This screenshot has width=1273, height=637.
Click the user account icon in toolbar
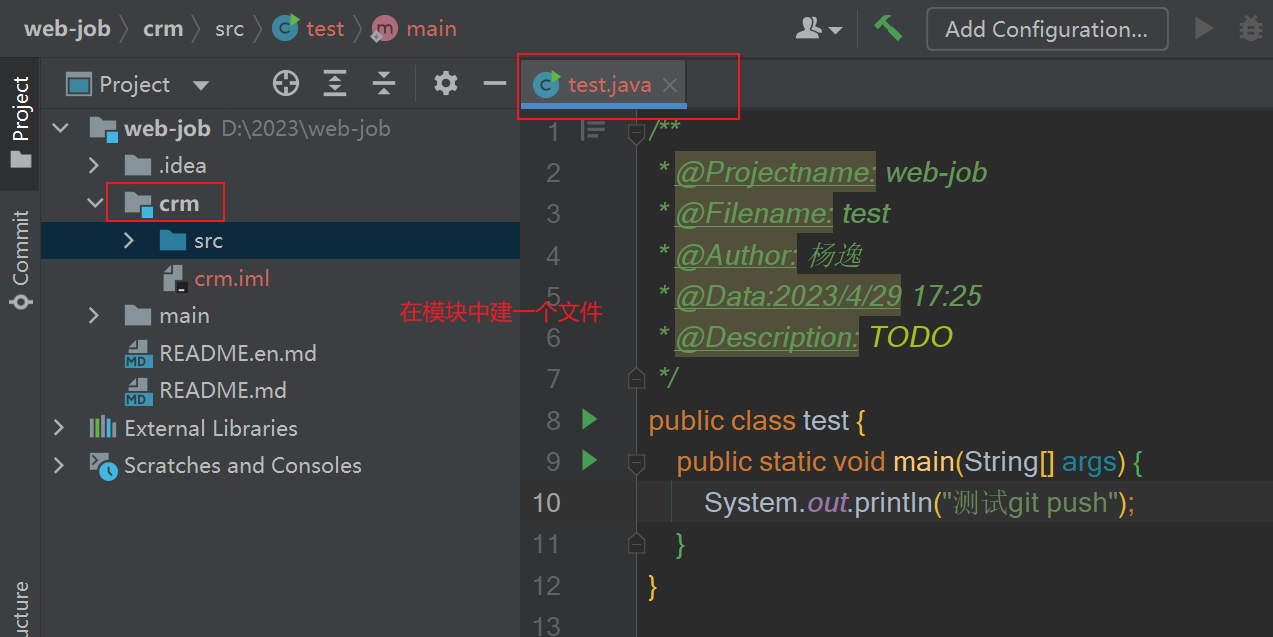(x=817, y=29)
